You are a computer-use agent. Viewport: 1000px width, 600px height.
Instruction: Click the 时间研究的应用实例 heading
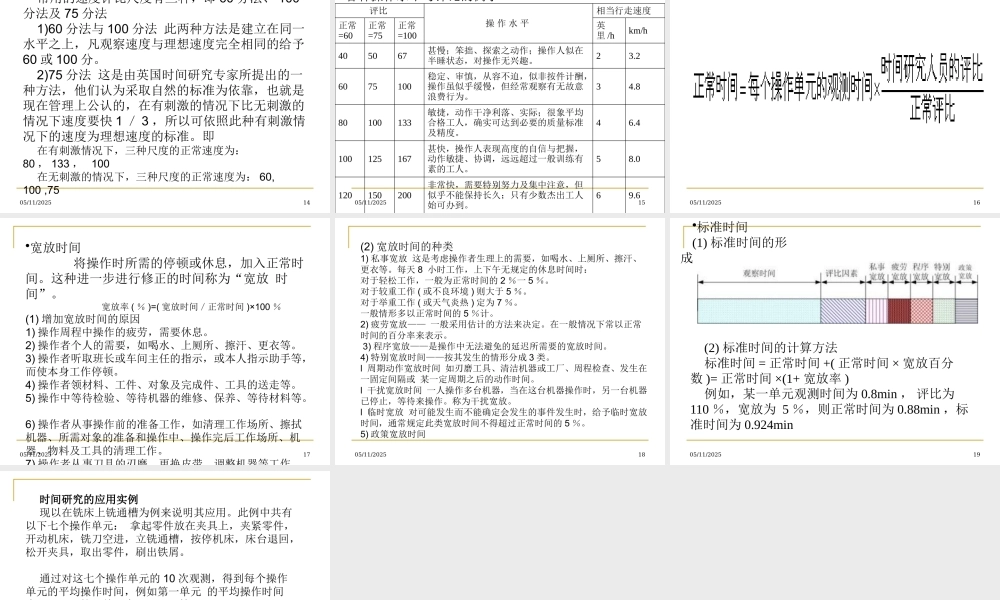click(x=89, y=499)
